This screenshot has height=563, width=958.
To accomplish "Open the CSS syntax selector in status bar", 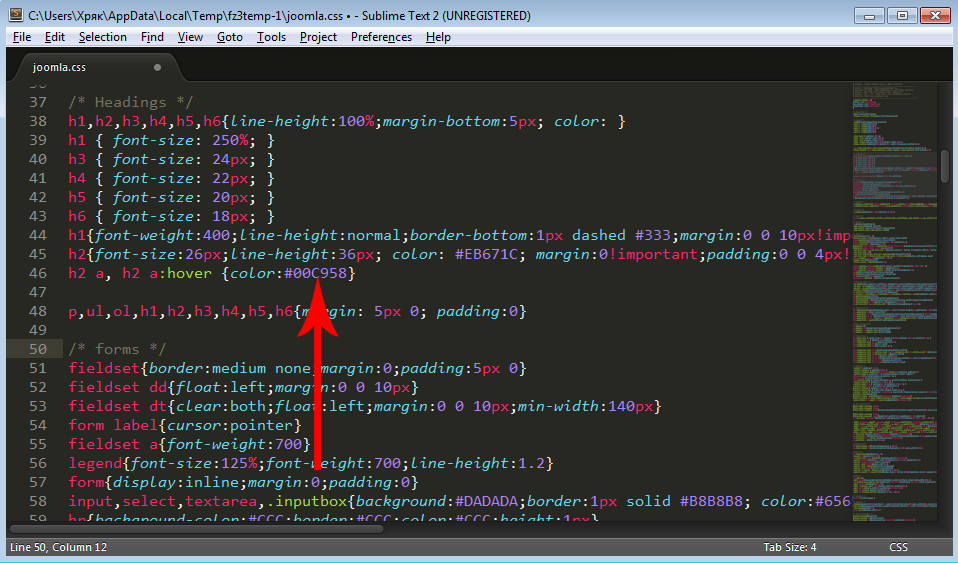I will (x=898, y=547).
